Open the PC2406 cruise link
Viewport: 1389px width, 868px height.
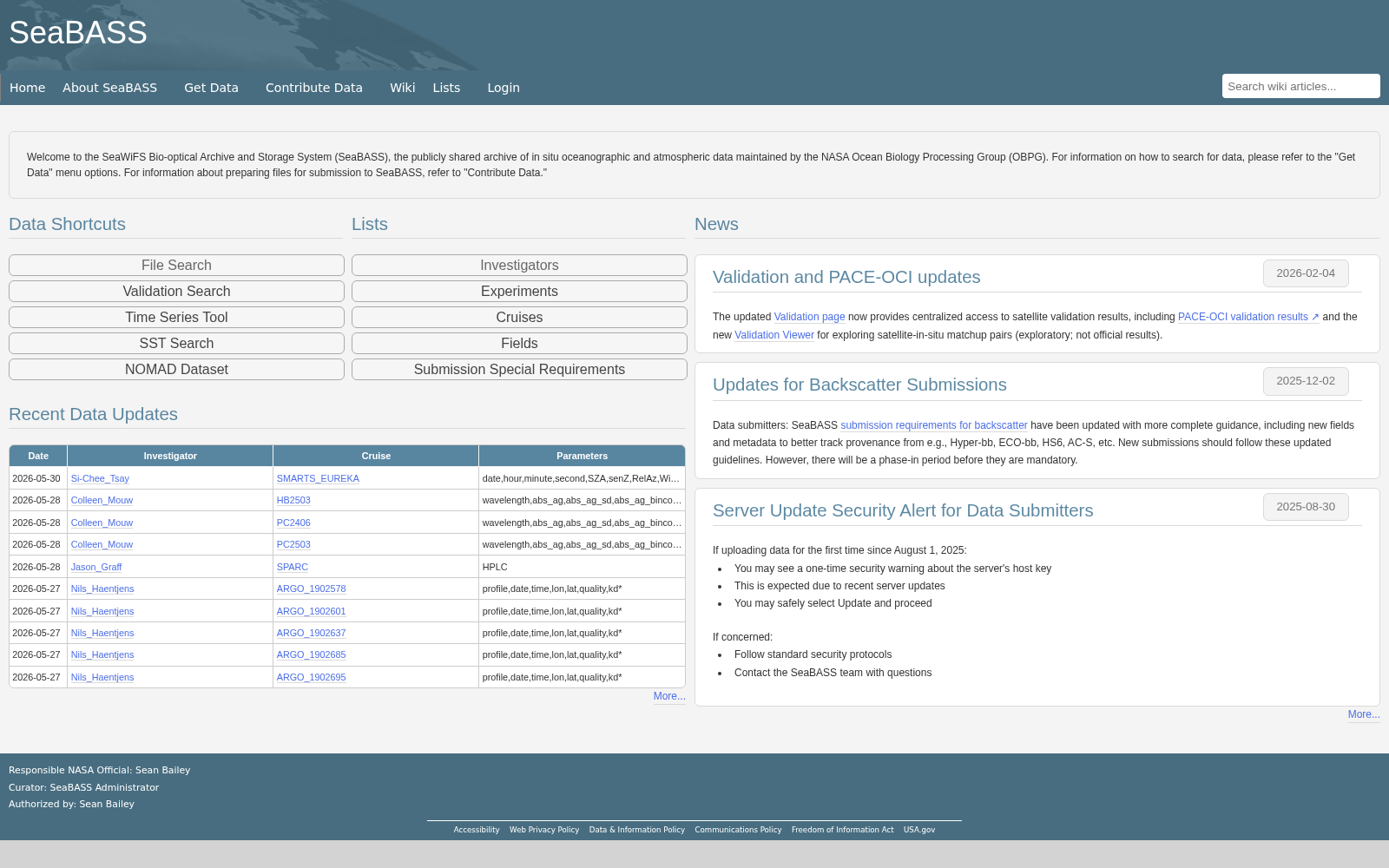293,523
